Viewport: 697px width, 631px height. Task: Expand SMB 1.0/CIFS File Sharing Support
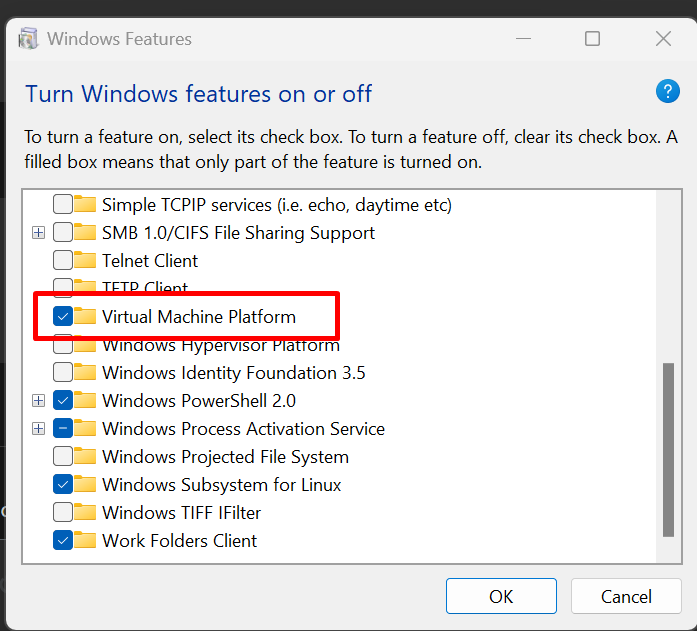tap(39, 232)
